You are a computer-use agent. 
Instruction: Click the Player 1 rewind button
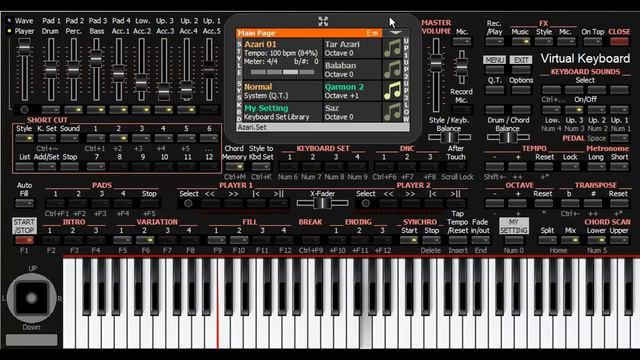pos(210,203)
